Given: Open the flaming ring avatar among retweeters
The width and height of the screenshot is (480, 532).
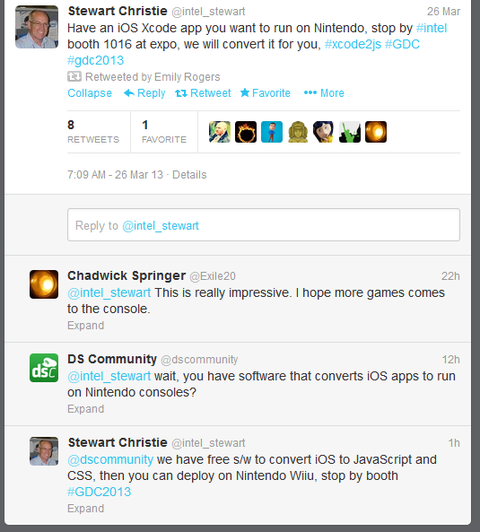Looking at the screenshot, I should pos(246,132).
